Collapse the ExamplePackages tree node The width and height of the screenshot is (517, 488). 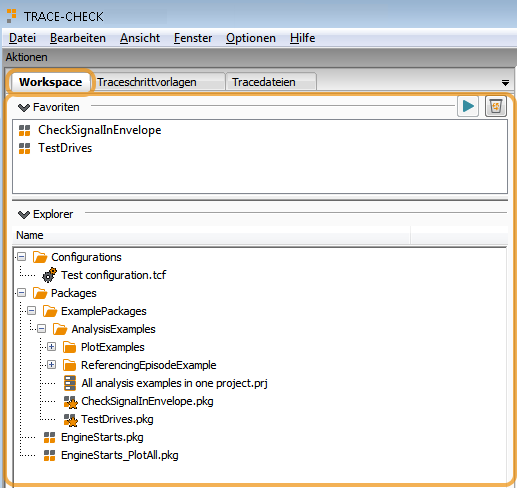pos(32,311)
